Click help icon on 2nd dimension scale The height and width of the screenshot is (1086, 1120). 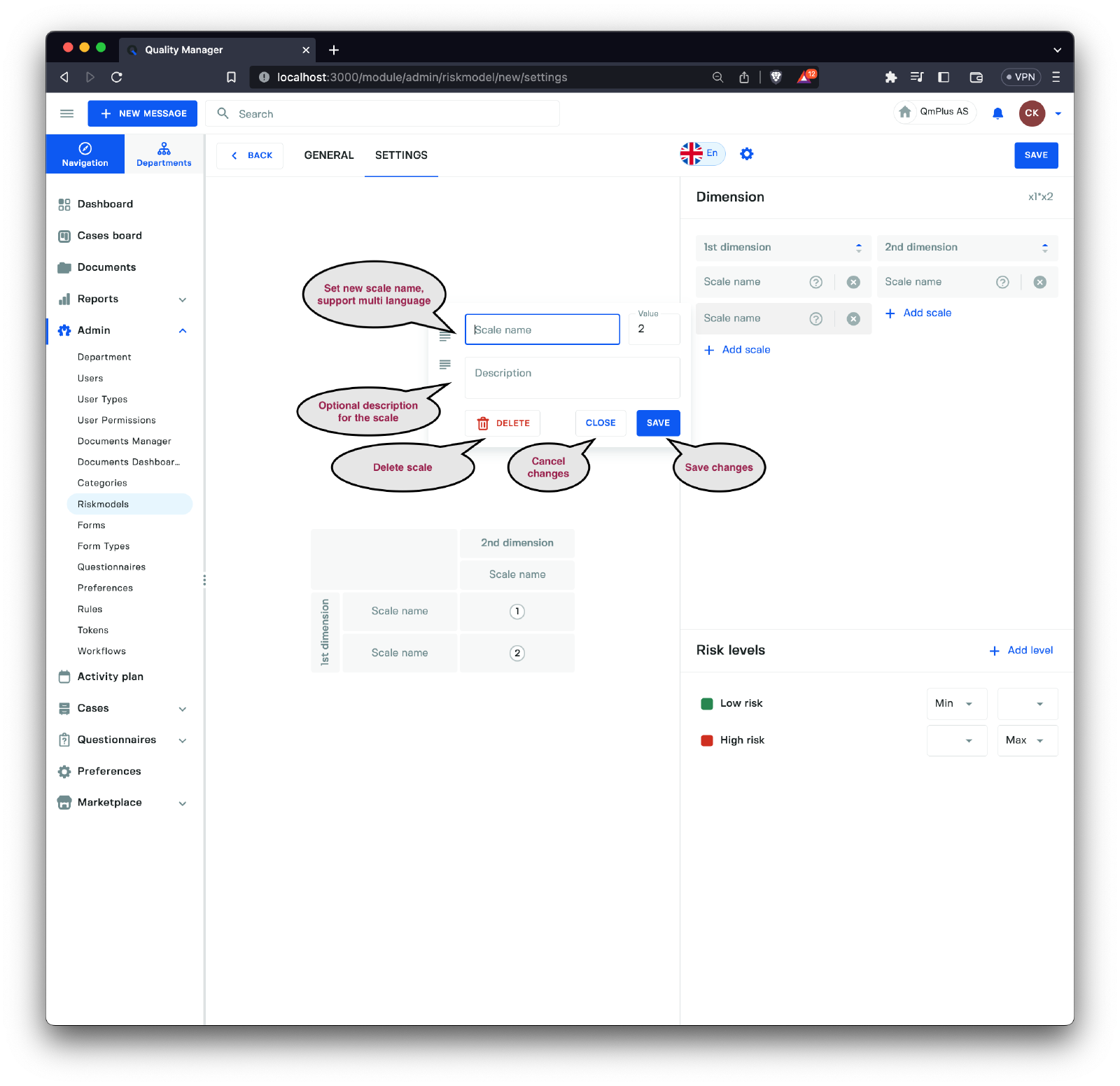click(1002, 282)
